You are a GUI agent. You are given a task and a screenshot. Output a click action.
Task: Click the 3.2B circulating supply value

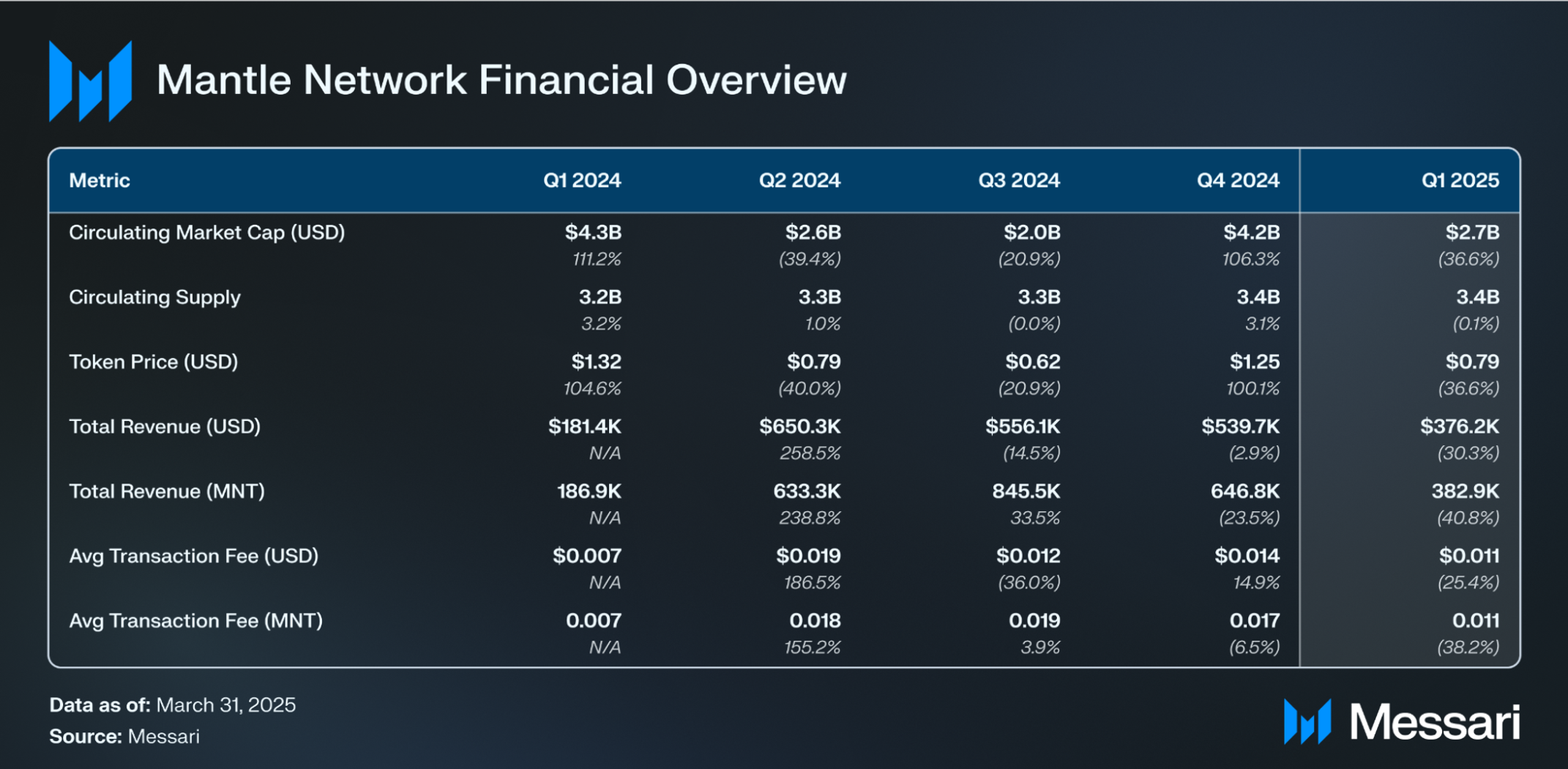pos(600,297)
